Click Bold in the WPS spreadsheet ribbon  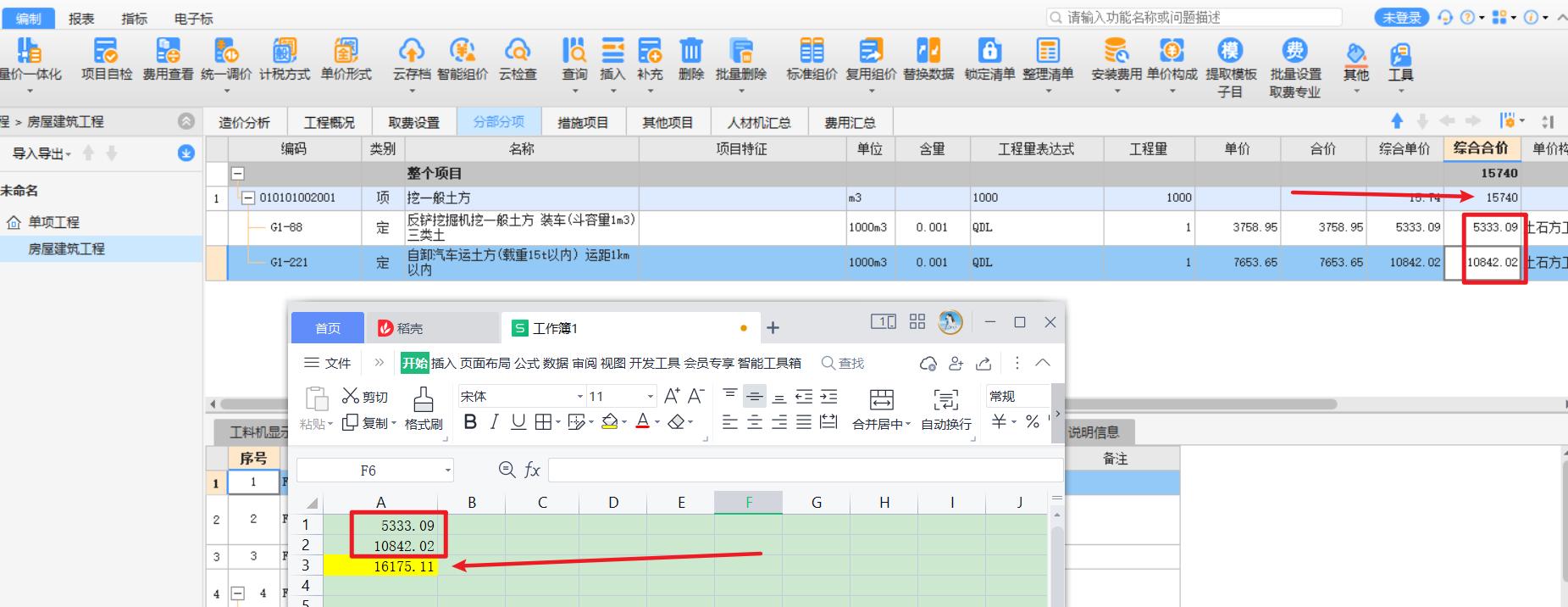[x=470, y=422]
